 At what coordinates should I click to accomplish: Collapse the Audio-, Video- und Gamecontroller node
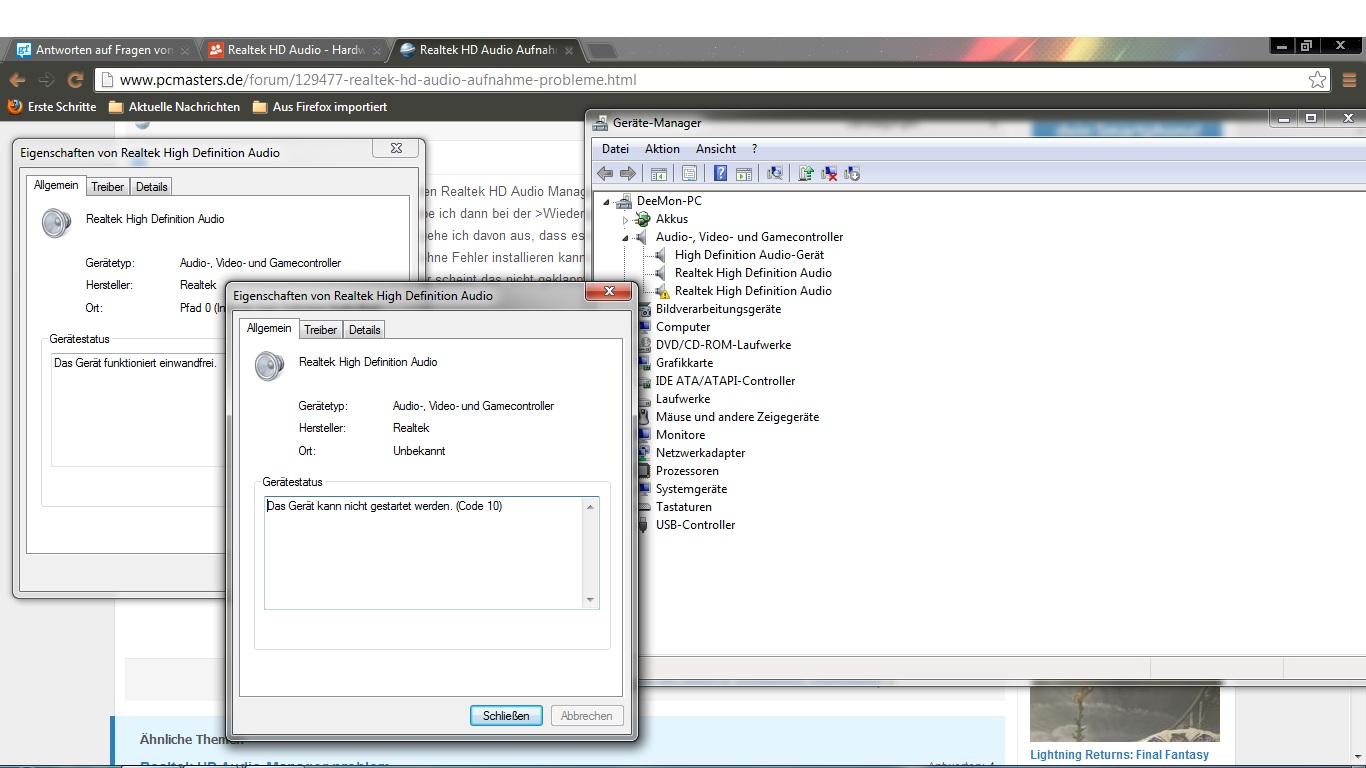[x=626, y=238]
